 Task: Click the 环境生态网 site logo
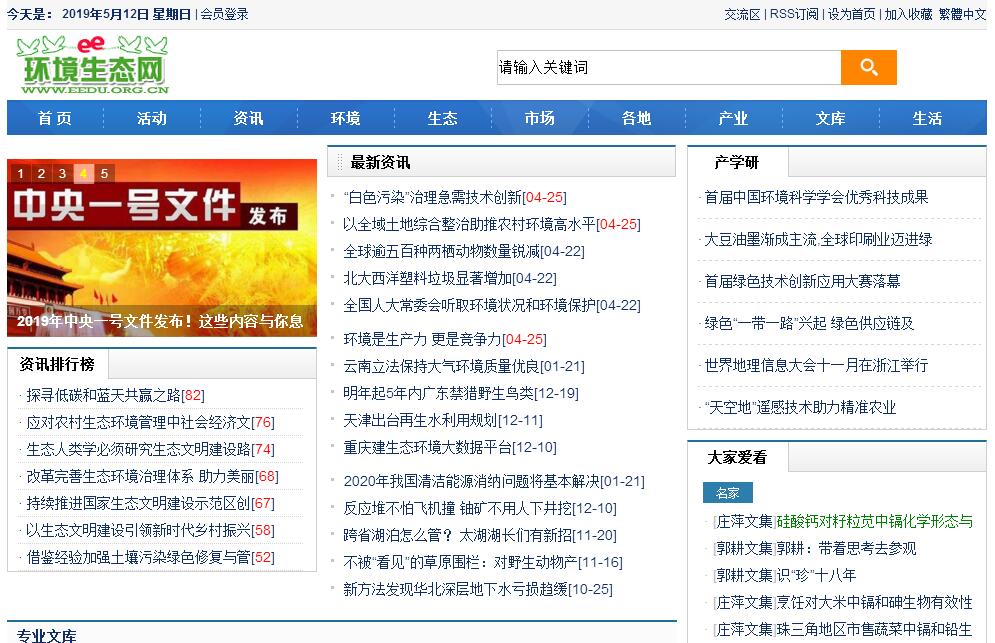[92, 64]
